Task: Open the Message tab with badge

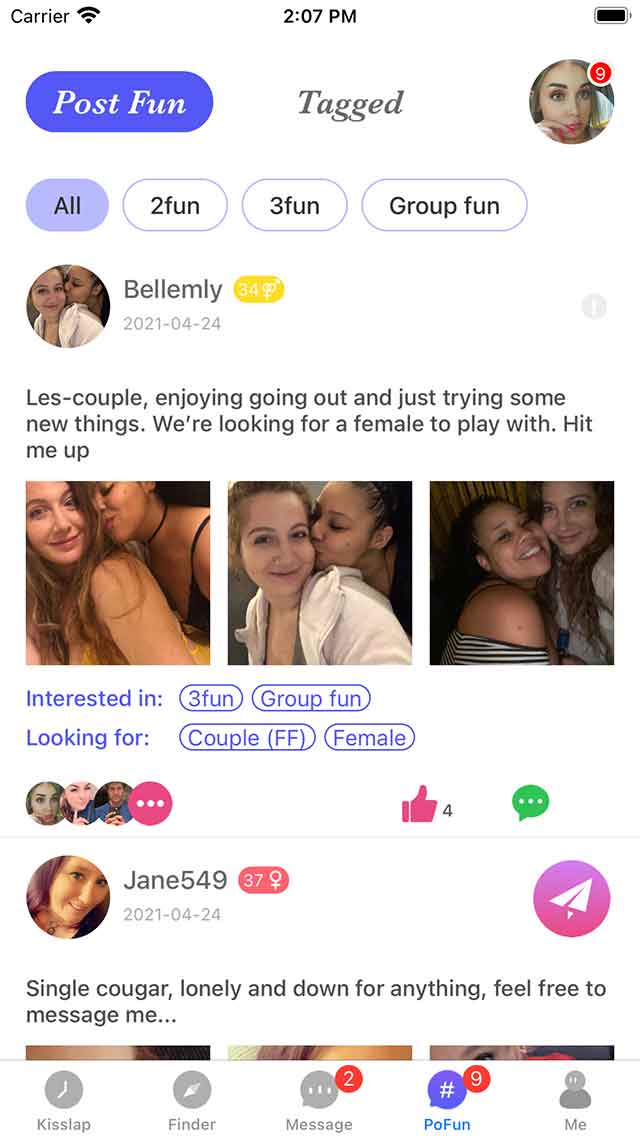Action: coord(320,1100)
